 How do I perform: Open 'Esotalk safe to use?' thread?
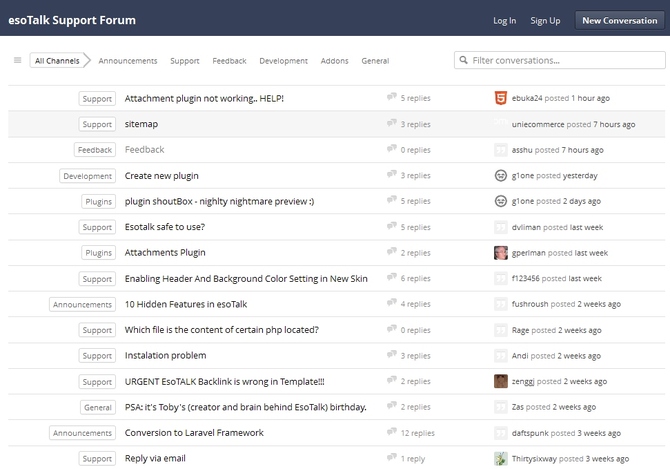[x=165, y=227]
